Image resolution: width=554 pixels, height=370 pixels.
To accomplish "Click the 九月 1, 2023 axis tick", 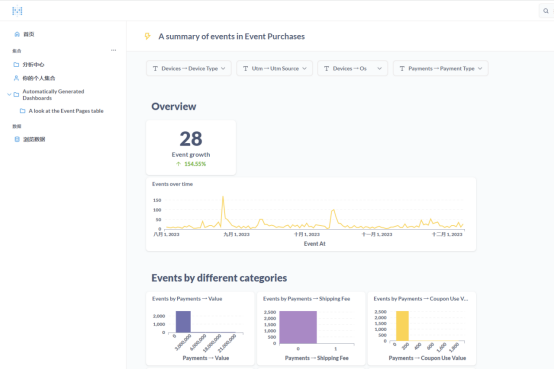I will [x=236, y=234].
